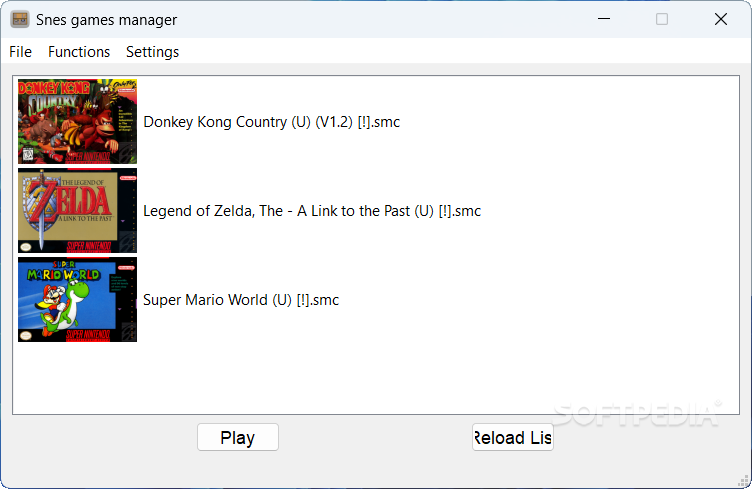Select 'Super Mario World (U) [!].smc' entry

241,300
